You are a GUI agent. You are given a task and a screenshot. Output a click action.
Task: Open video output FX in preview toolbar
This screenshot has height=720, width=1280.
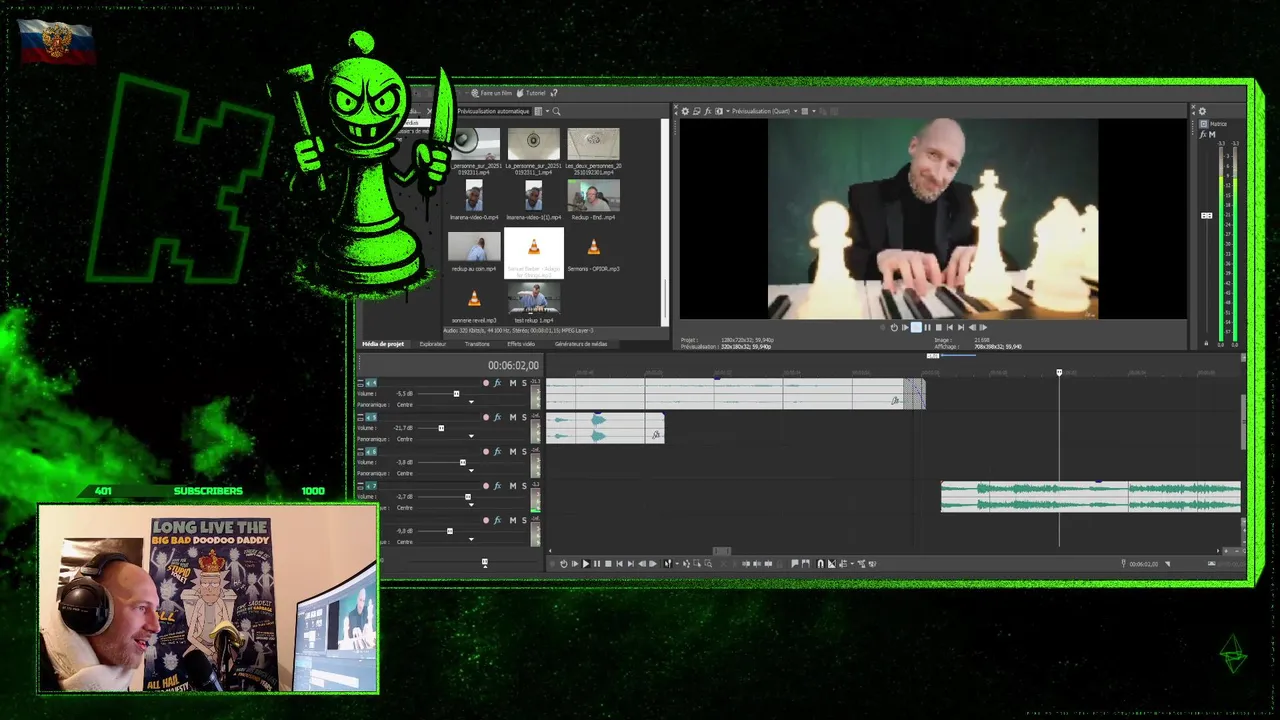click(x=708, y=111)
